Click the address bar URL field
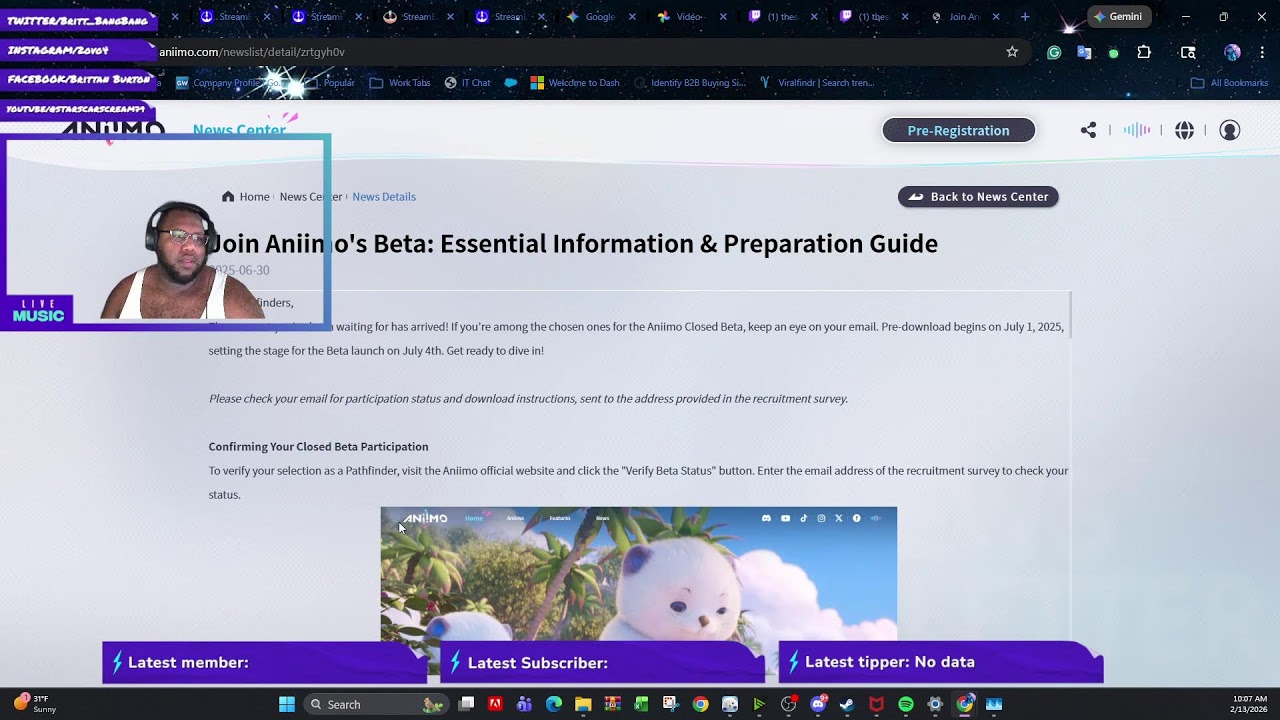Image resolution: width=1280 pixels, height=720 pixels. click(x=580, y=52)
